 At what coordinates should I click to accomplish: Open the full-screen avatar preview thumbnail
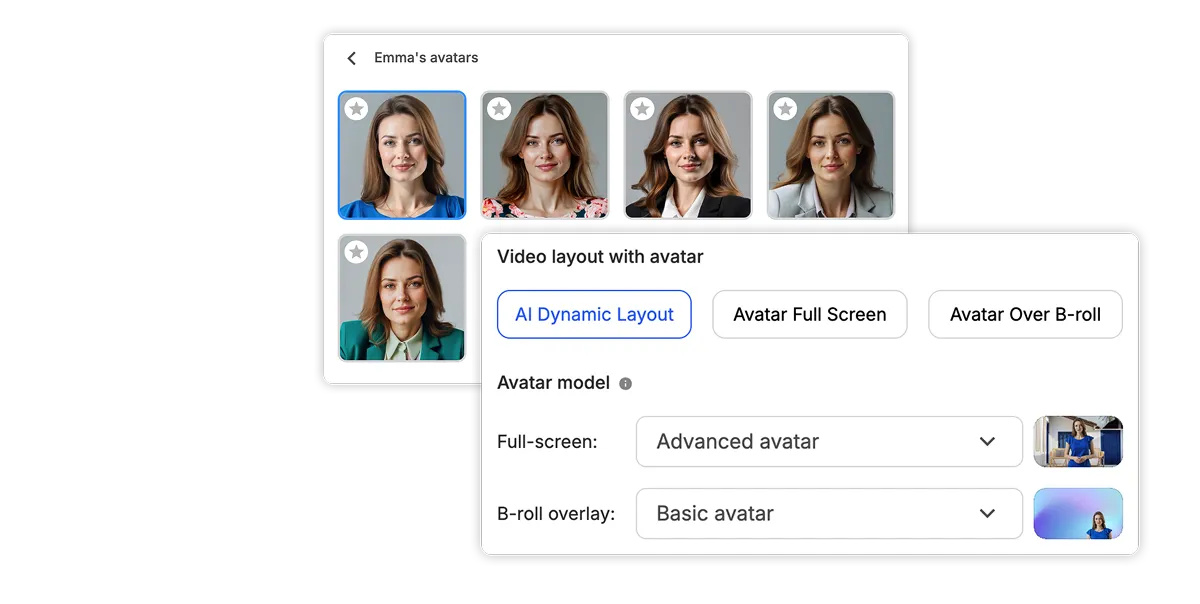coord(1078,441)
